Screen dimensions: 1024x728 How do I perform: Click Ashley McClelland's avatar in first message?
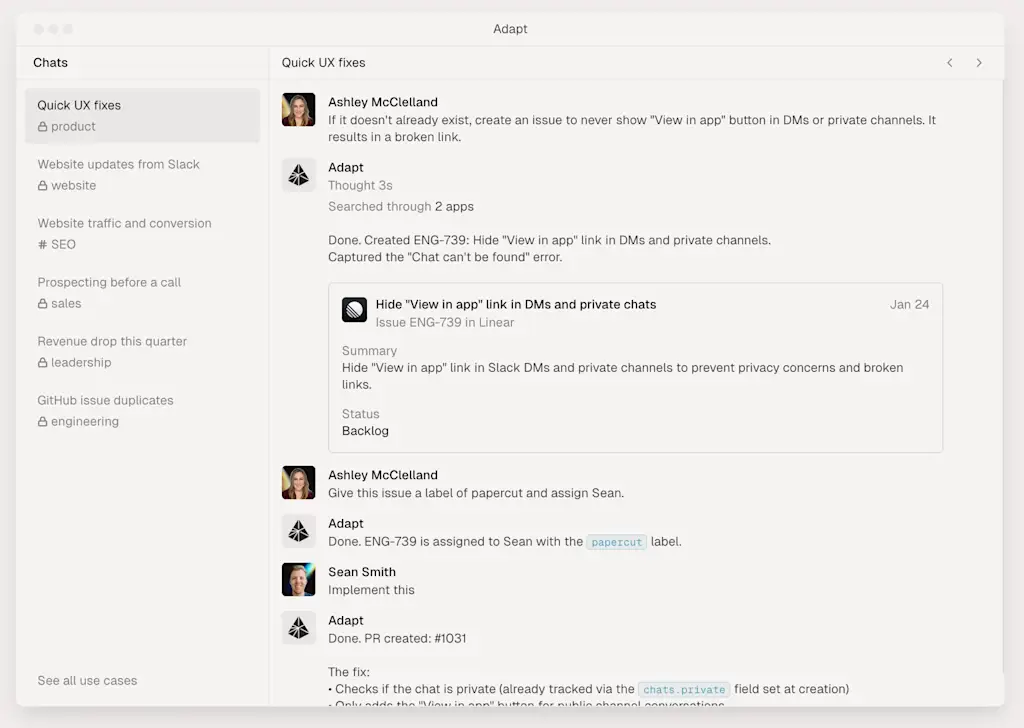coord(298,110)
